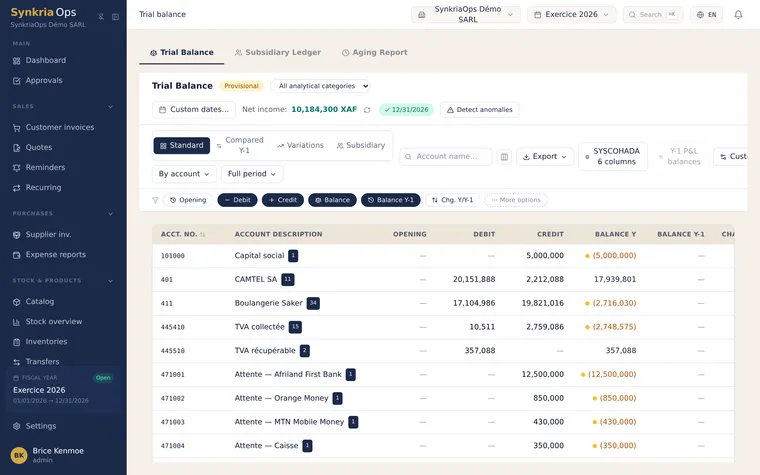Click the collapse sidebar panel icon
This screenshot has height=475, width=760.
coord(115,16)
